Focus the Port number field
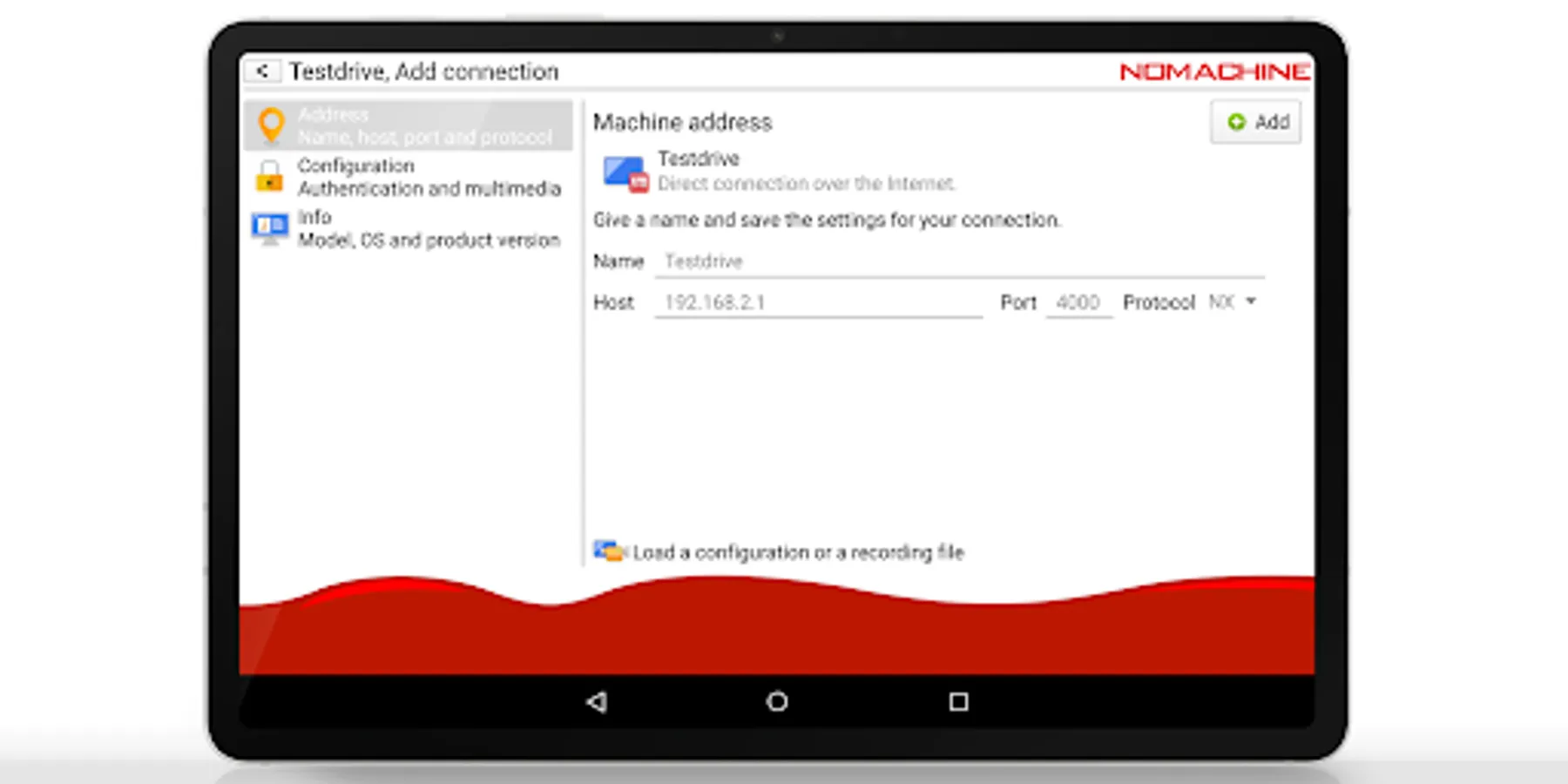The height and width of the screenshot is (784, 1568). [1079, 302]
